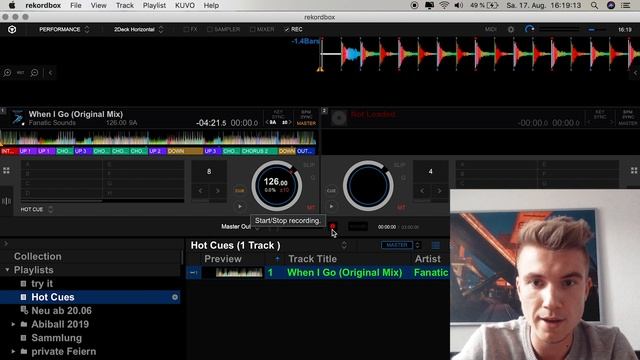Open preferences gear icon

pos(511,29)
